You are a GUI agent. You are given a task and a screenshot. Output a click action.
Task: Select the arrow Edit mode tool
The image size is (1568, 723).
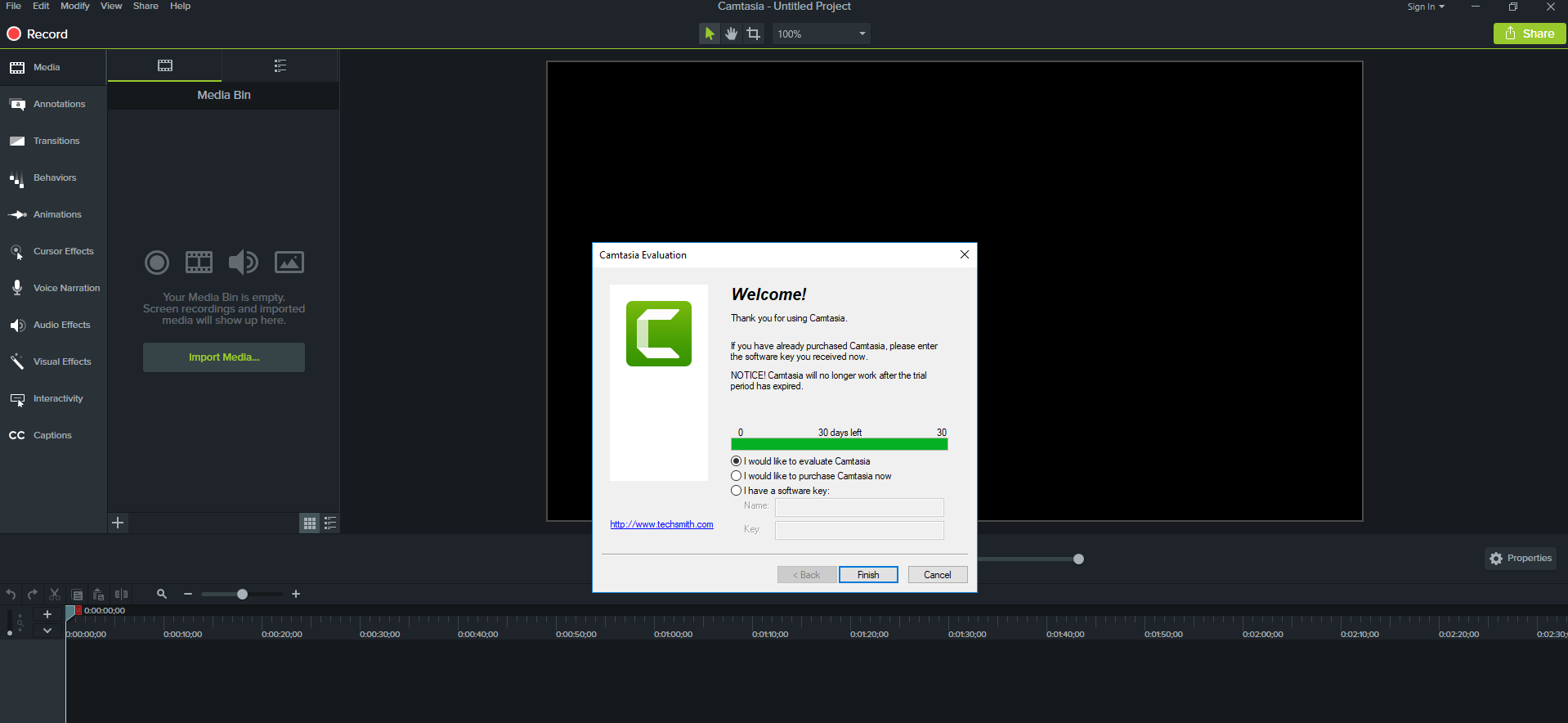pos(710,34)
